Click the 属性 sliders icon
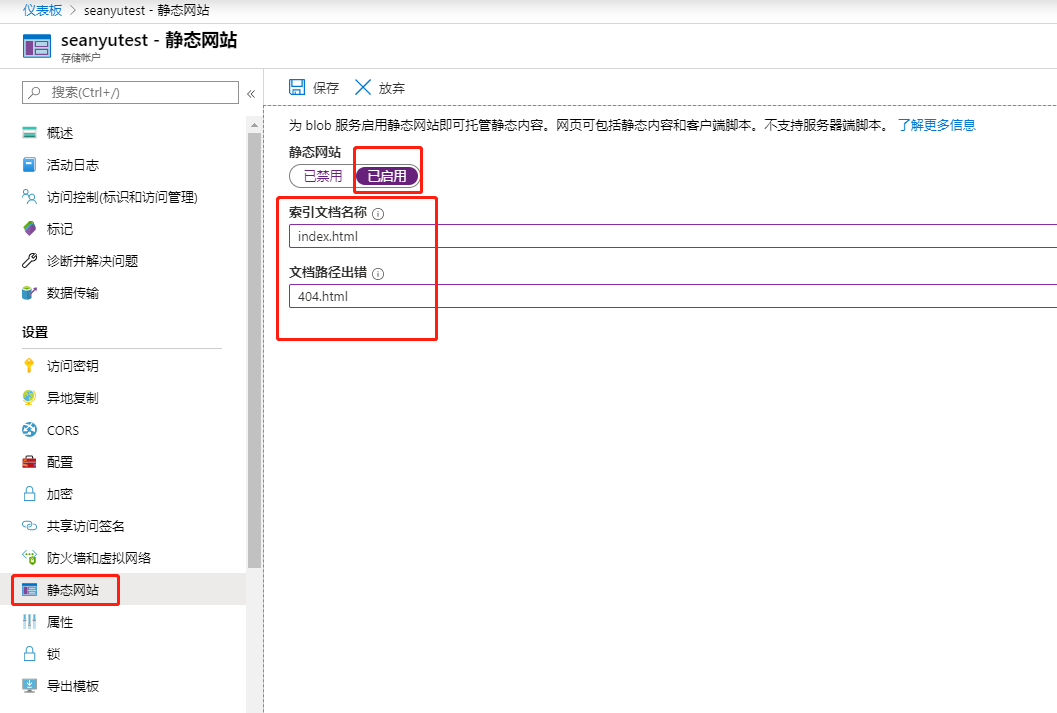The width and height of the screenshot is (1057, 713). (x=29, y=621)
